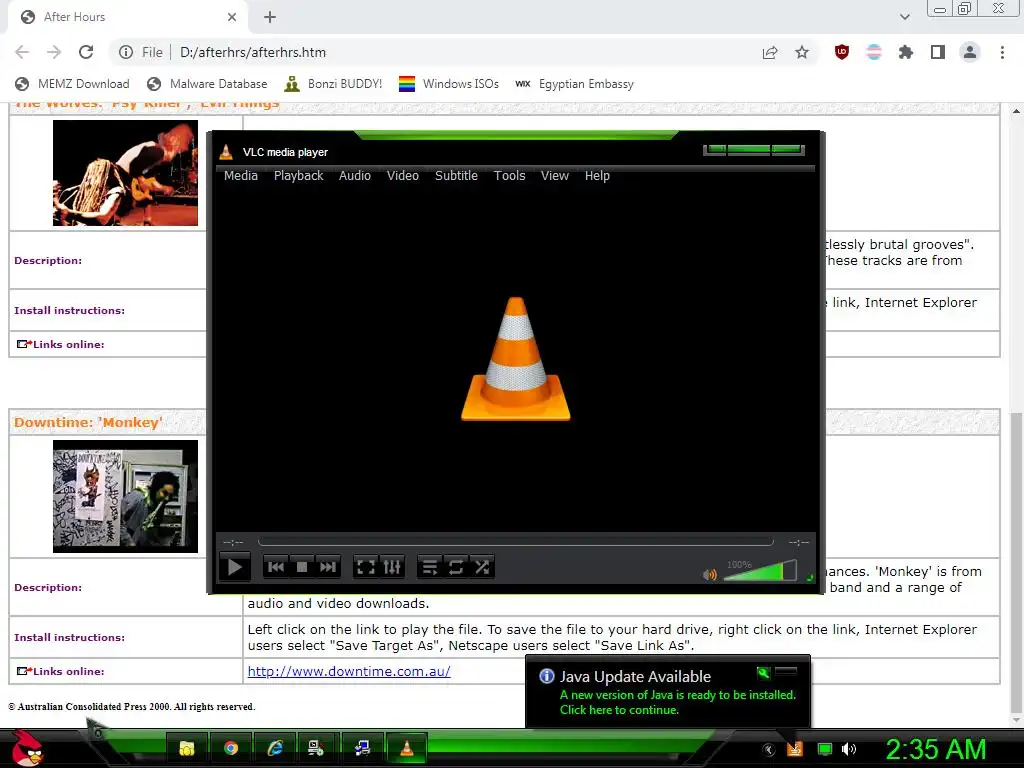Click the Java update tray icon
This screenshot has width=1024, height=768.
click(795, 749)
